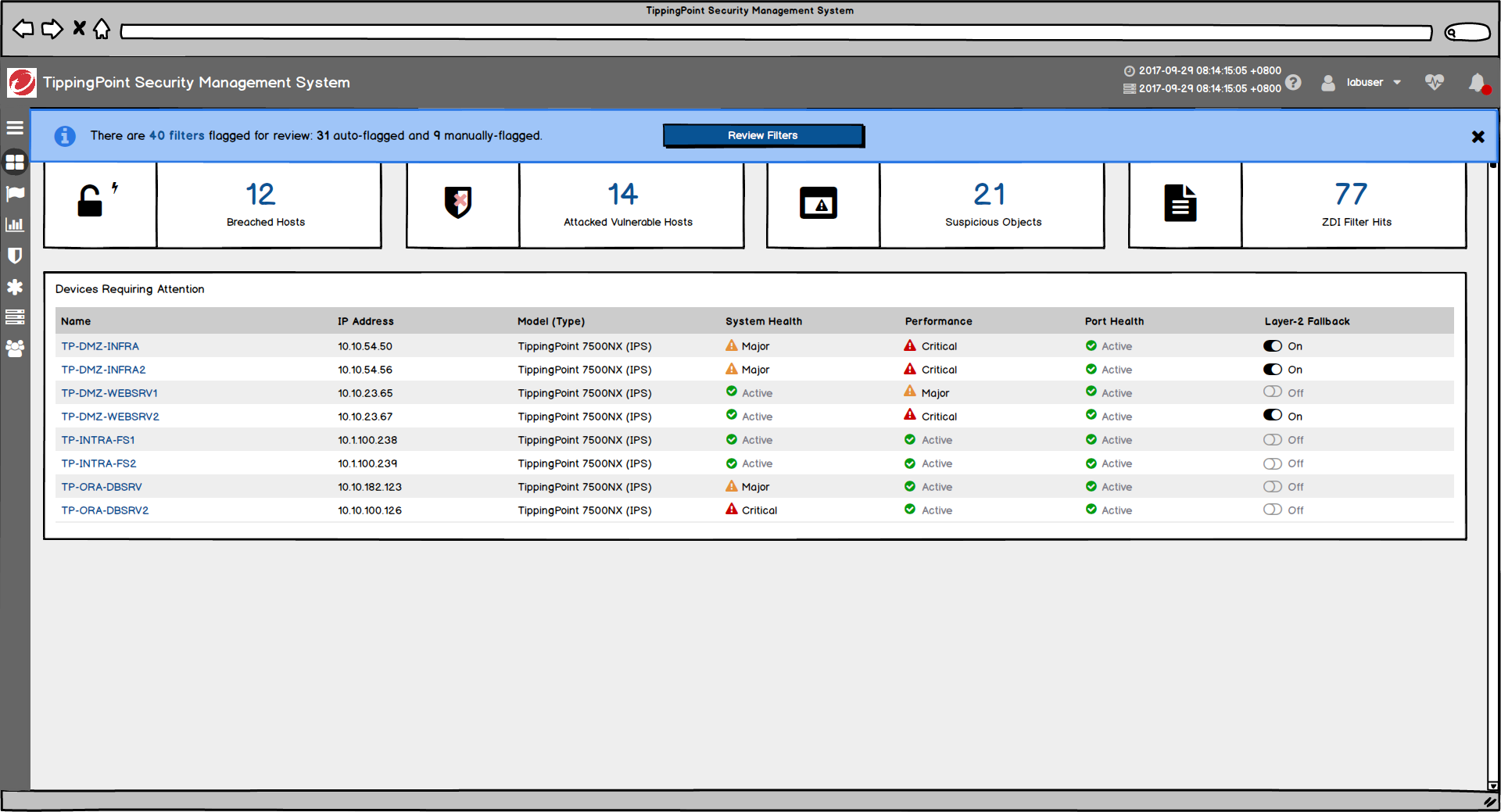Enable Layer-2 Fallback for TP-ORA-DBSRV2
Image resolution: width=1501 pixels, height=812 pixels.
click(x=1272, y=510)
